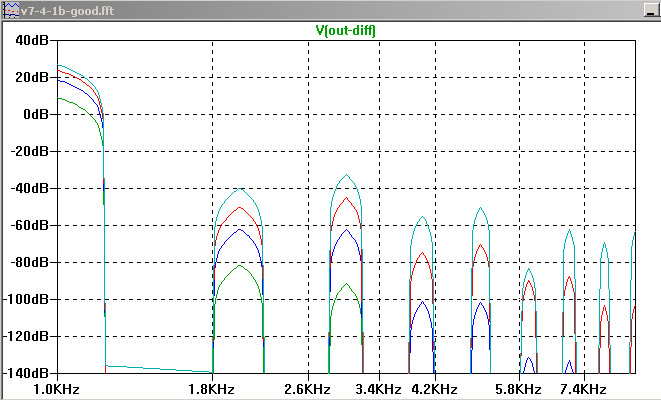661x400 pixels.
Task: Click the -100dB vertical axis label
Action: click(26, 299)
